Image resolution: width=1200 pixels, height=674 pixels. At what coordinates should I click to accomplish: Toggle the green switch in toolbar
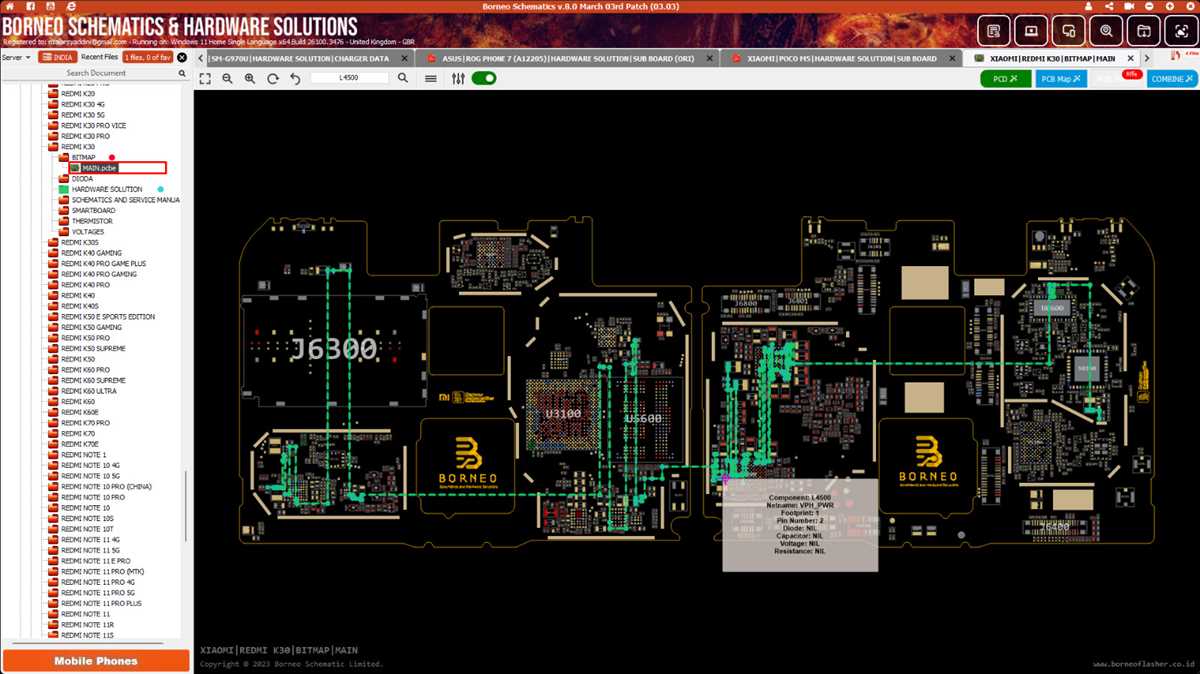[484, 78]
